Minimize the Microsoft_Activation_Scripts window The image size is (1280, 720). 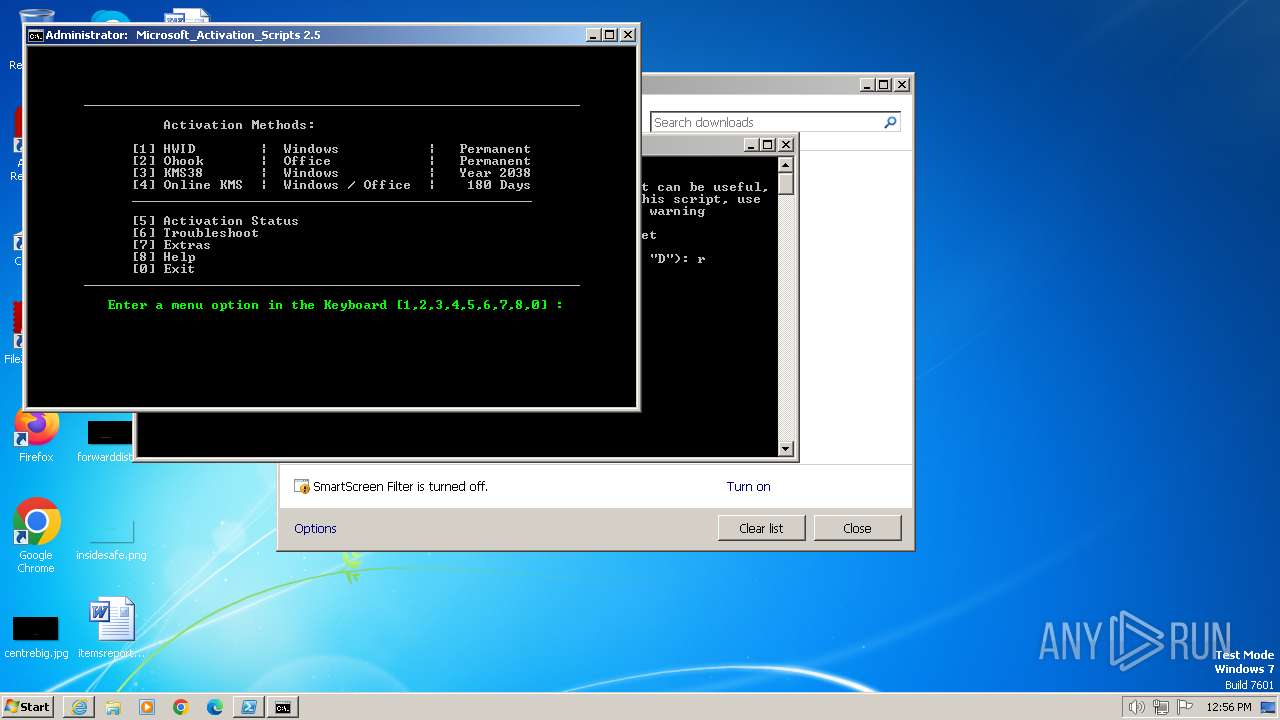pos(593,35)
